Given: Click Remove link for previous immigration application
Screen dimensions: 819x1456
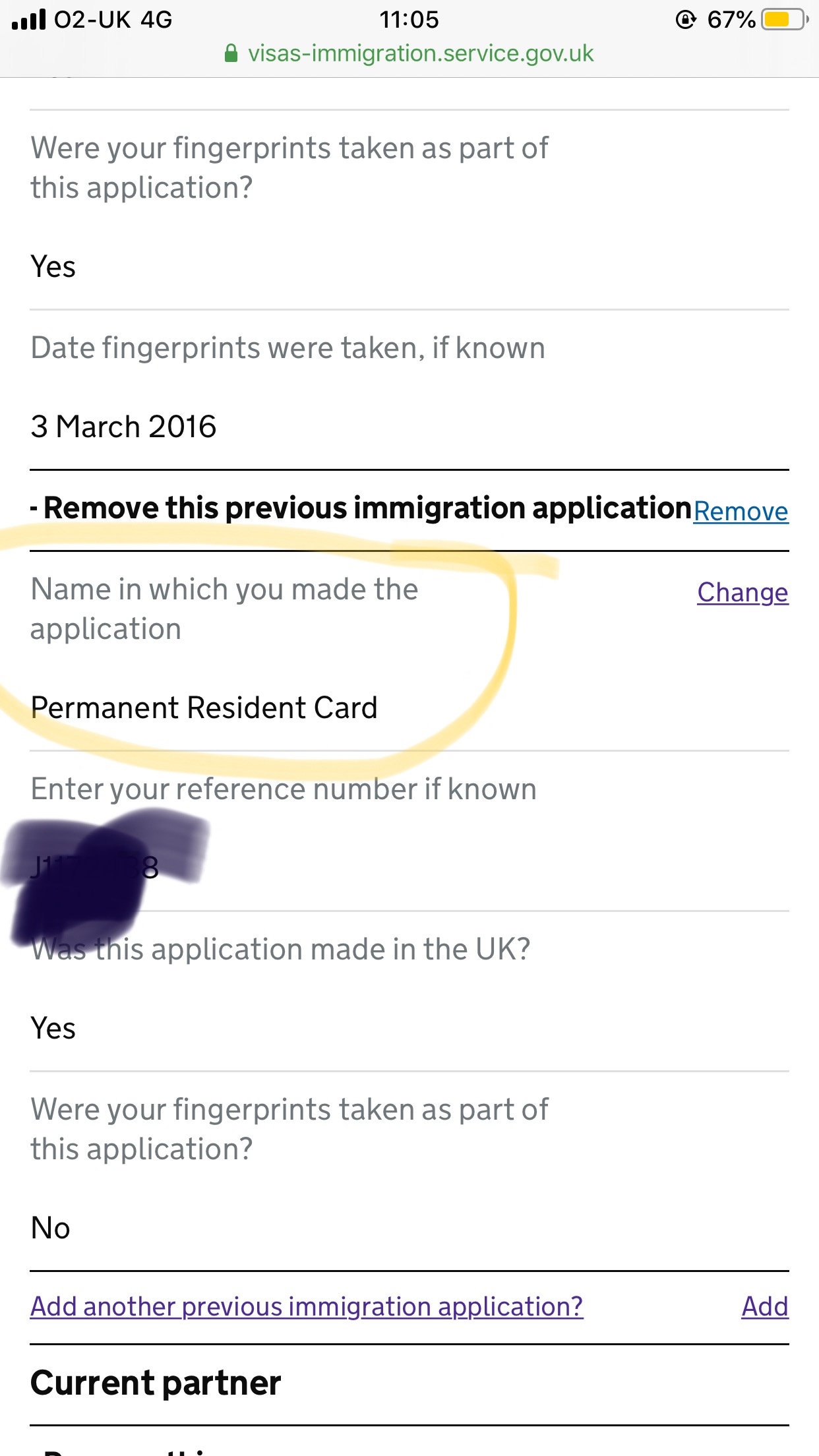Looking at the screenshot, I should coord(741,512).
